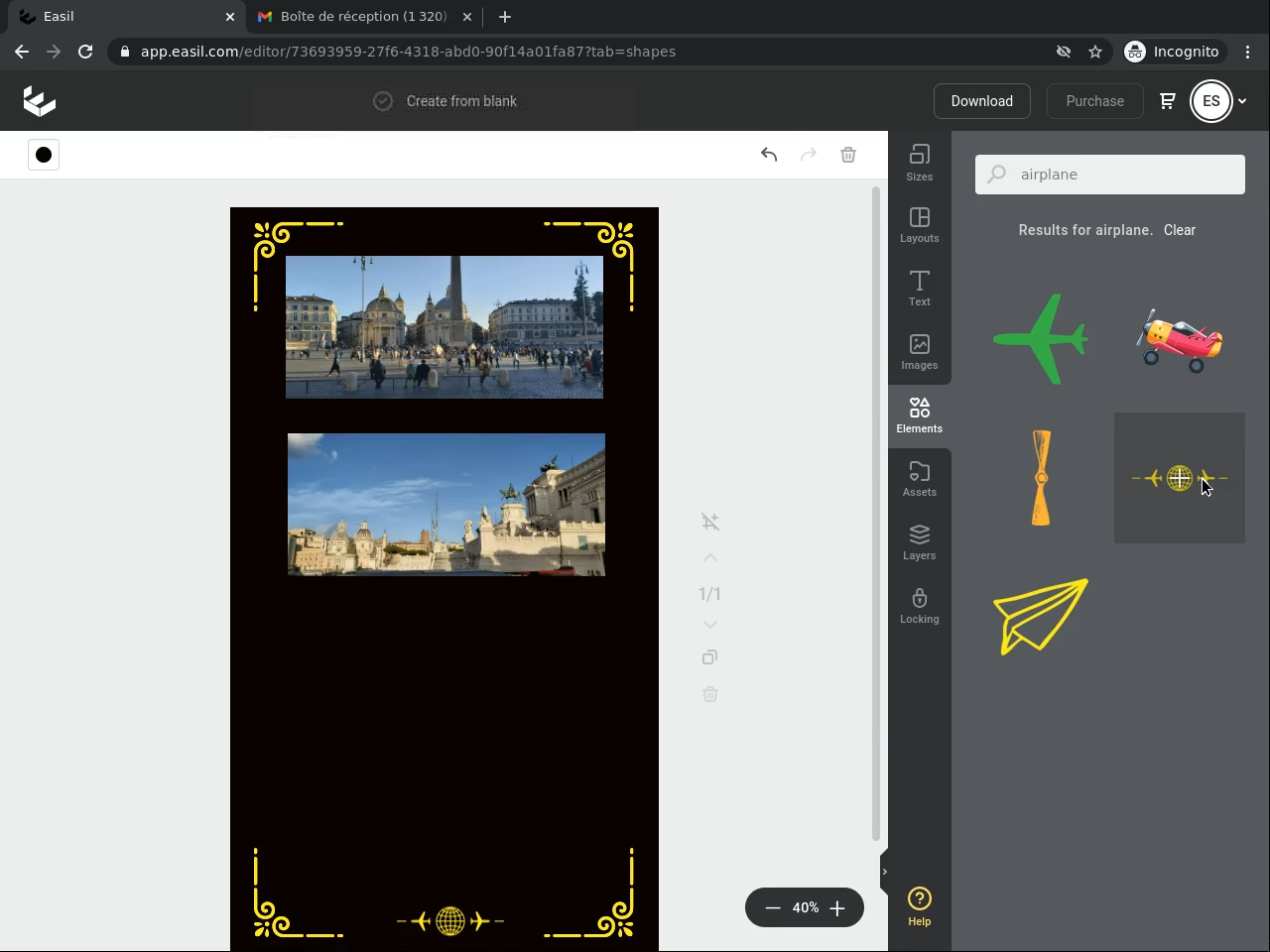
Task: Clear the airplane search results
Action: pyautogui.click(x=1180, y=230)
